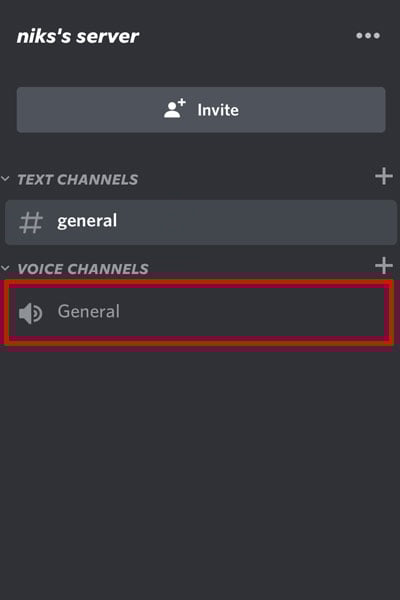
Task: Open niks's server header title
Action: (x=78, y=36)
